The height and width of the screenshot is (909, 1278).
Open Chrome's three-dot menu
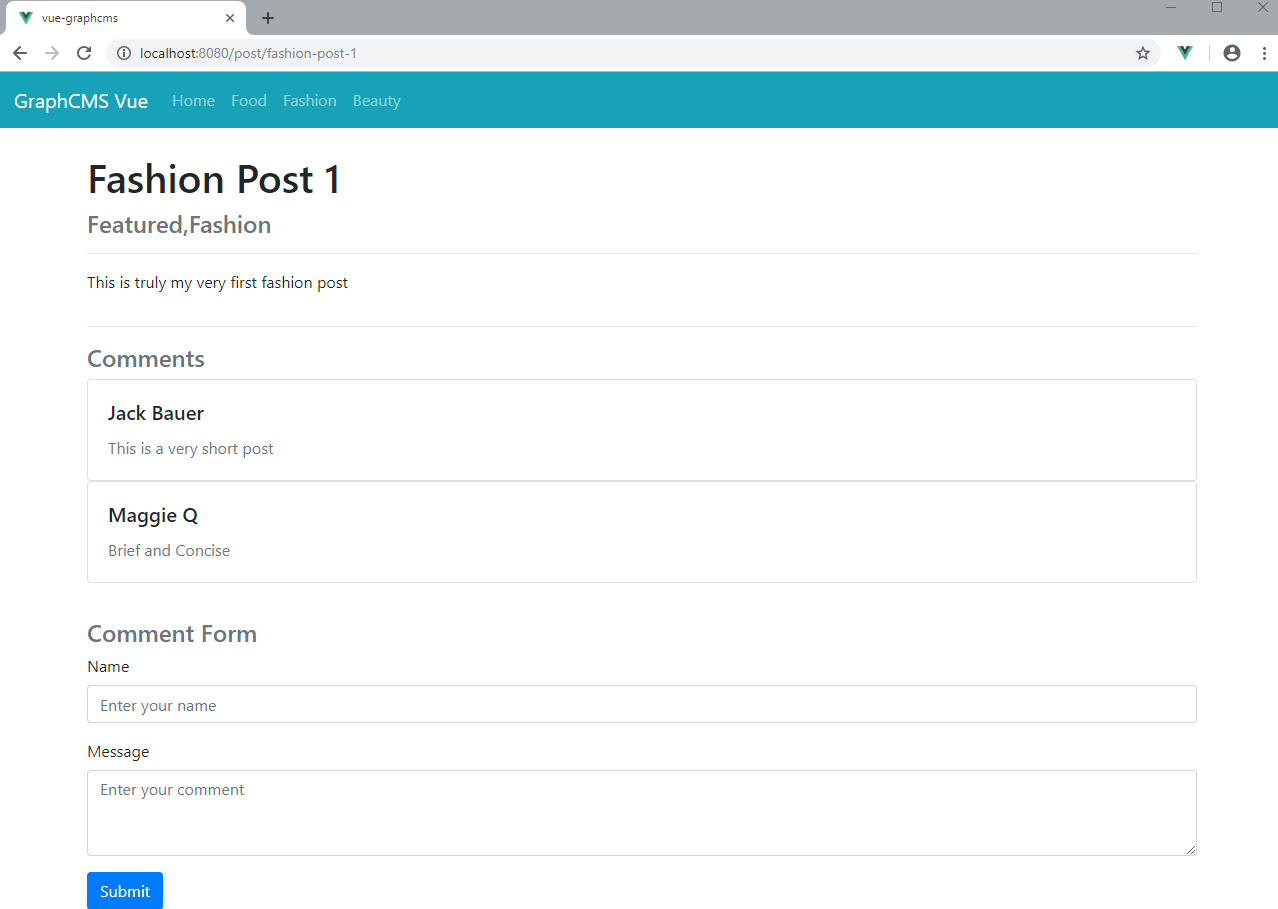pyautogui.click(x=1264, y=53)
